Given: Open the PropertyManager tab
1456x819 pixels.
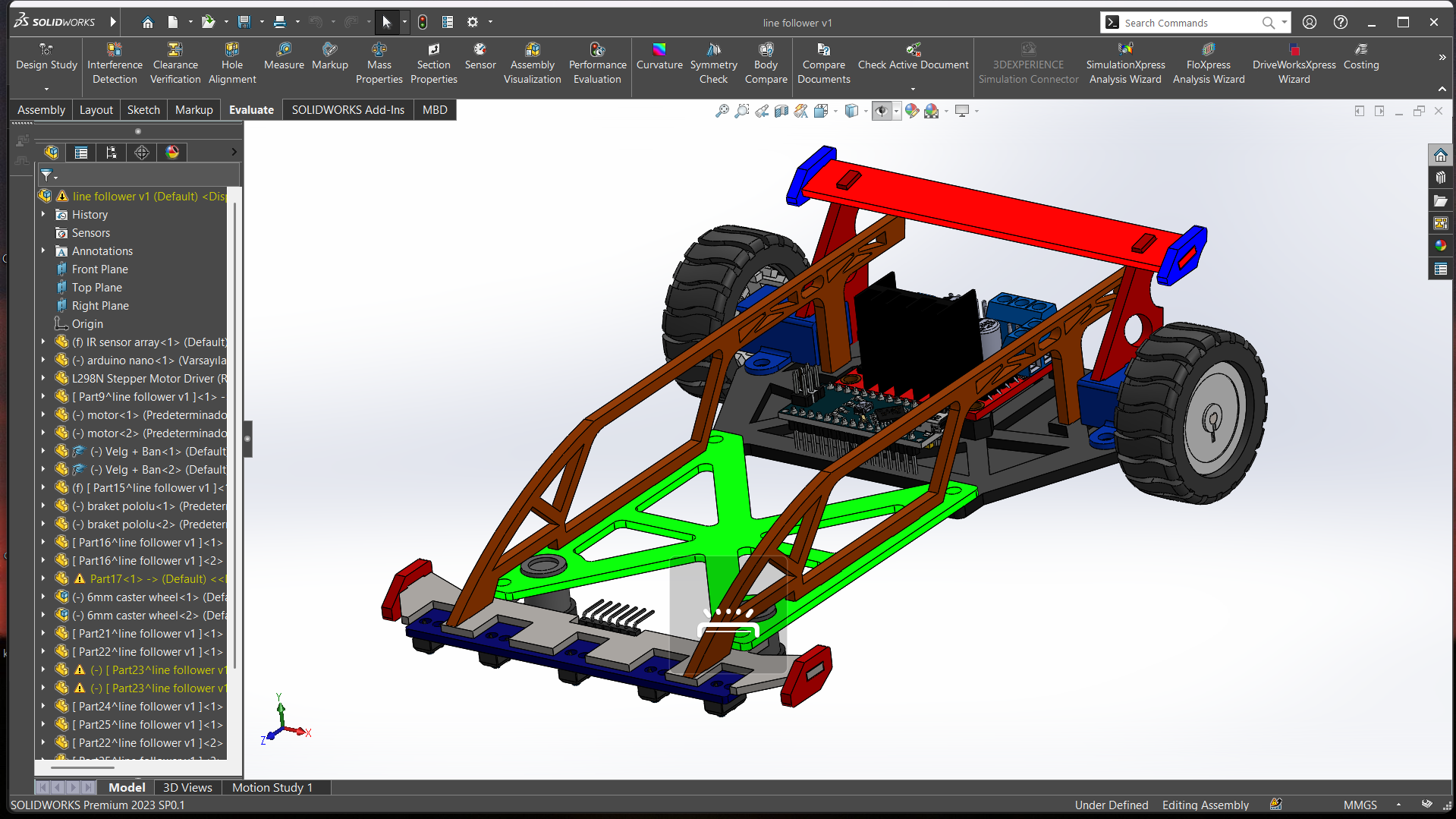Looking at the screenshot, I should click(81, 153).
